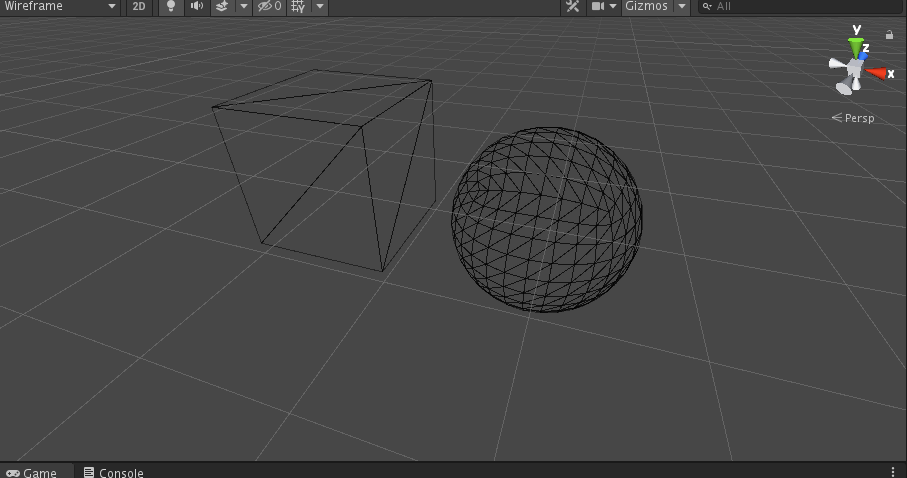Open the search filter magnifier dropdown
The width and height of the screenshot is (907, 478).
pyautogui.click(x=707, y=6)
